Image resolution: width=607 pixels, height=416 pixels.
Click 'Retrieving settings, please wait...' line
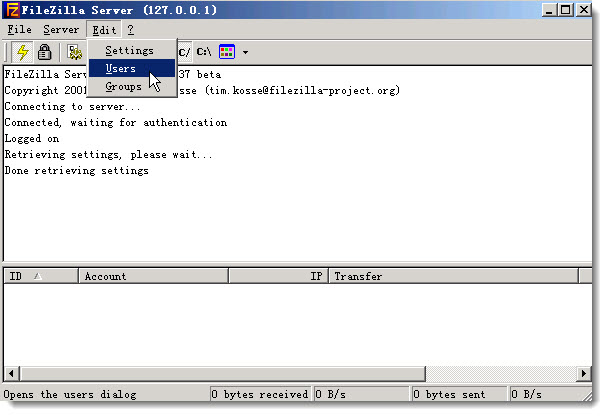tap(108, 154)
